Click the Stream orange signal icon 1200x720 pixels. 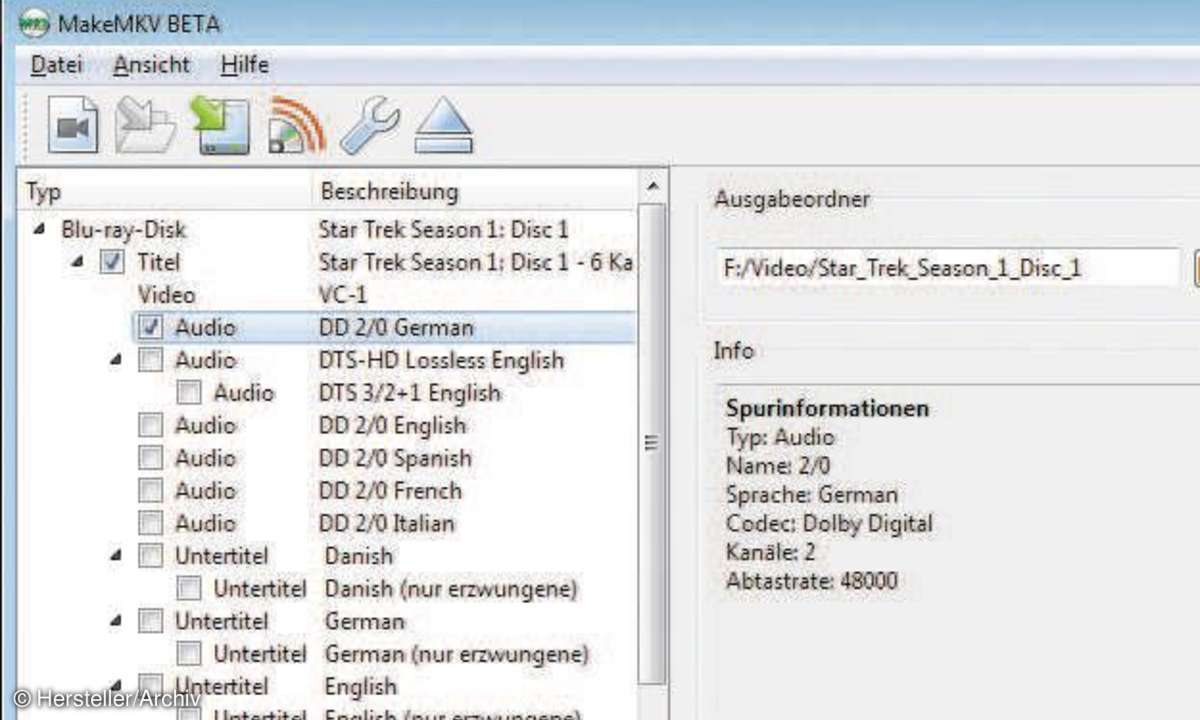pyautogui.click(x=295, y=126)
